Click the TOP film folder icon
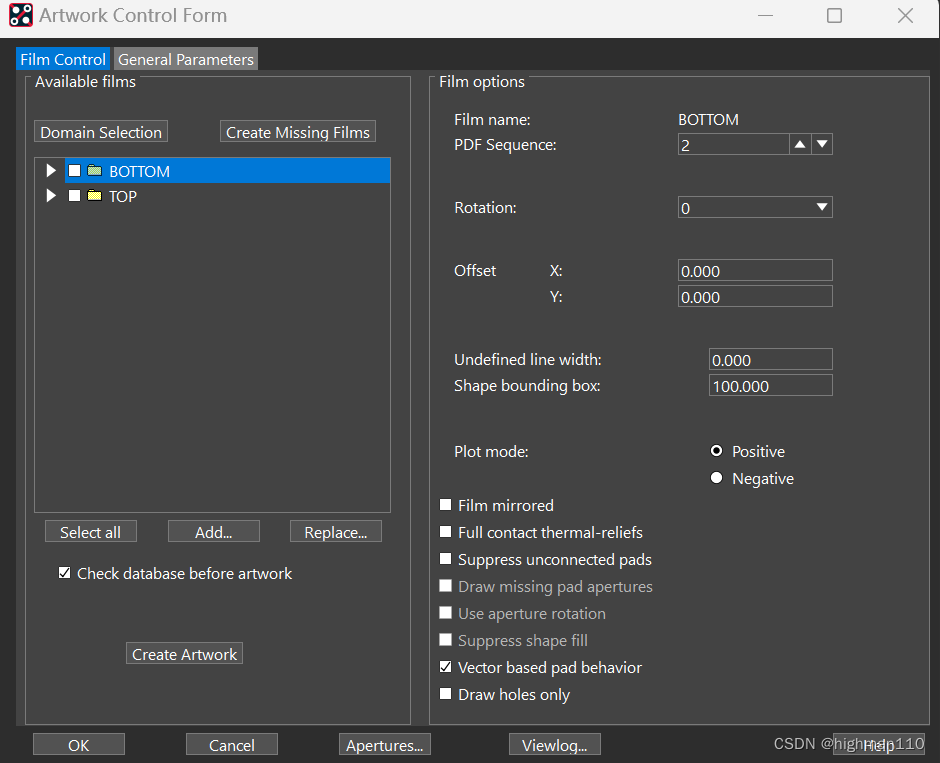Screen dimensions: 940x763 (95, 196)
